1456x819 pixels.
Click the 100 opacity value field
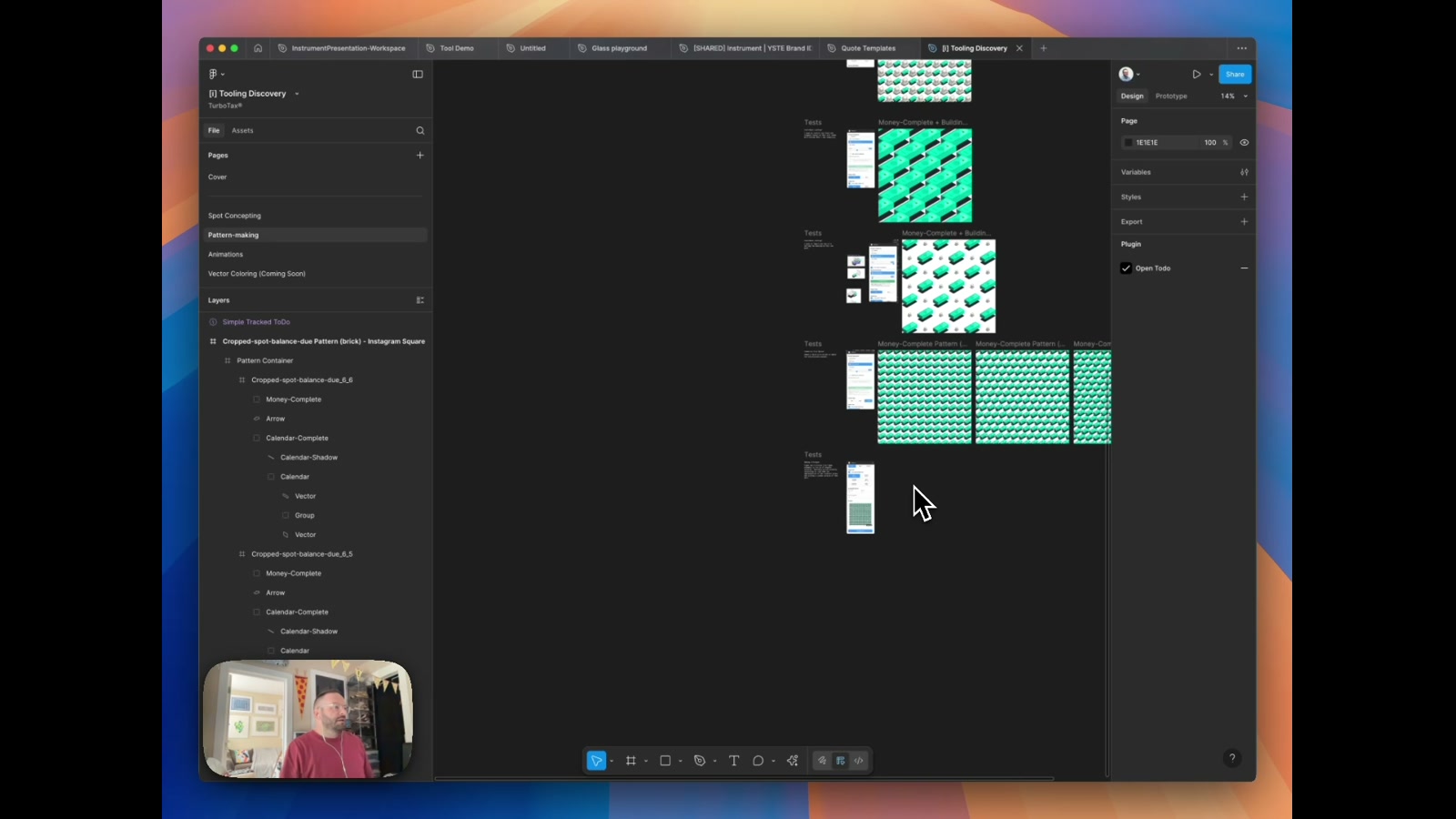(x=1209, y=143)
